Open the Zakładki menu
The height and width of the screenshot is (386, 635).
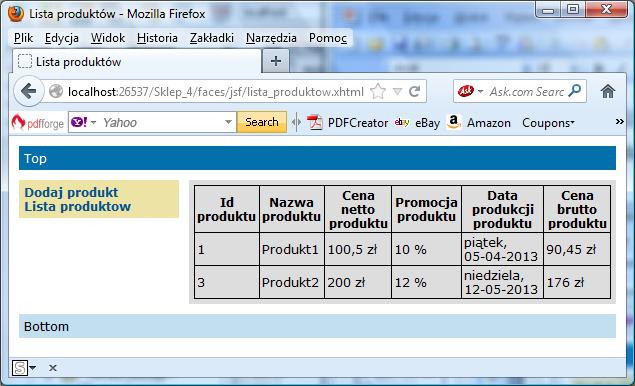[212, 38]
